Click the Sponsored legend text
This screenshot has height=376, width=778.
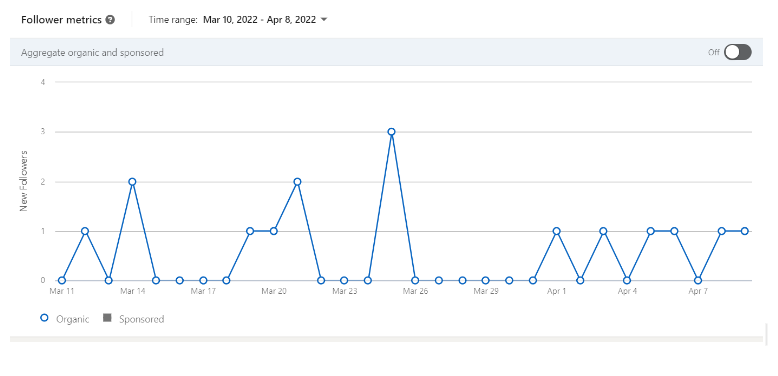[141, 319]
